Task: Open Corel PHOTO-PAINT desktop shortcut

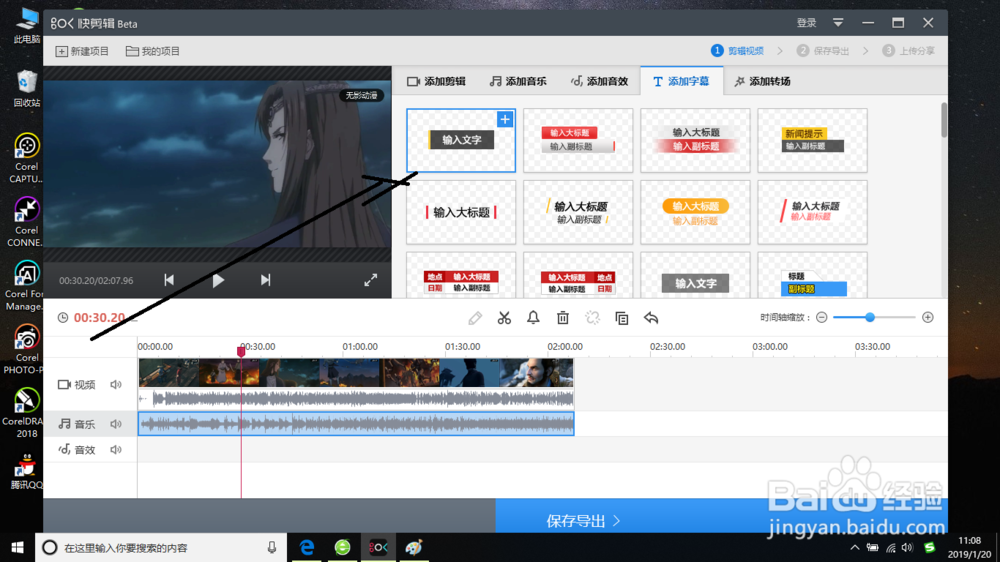Action: [26, 349]
